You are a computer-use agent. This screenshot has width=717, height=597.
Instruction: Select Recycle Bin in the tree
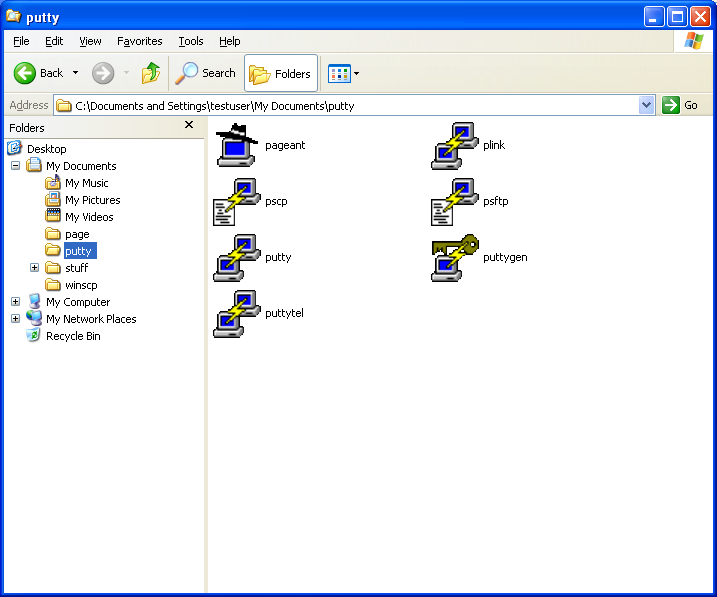point(73,336)
